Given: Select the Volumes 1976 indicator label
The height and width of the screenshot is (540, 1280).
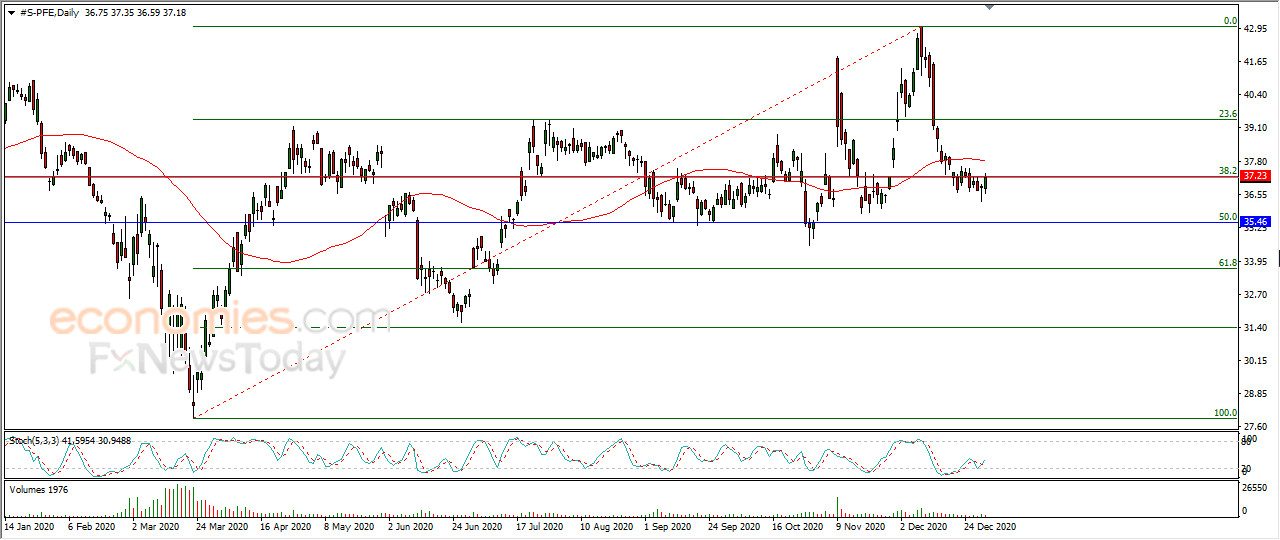Looking at the screenshot, I should click(38, 489).
